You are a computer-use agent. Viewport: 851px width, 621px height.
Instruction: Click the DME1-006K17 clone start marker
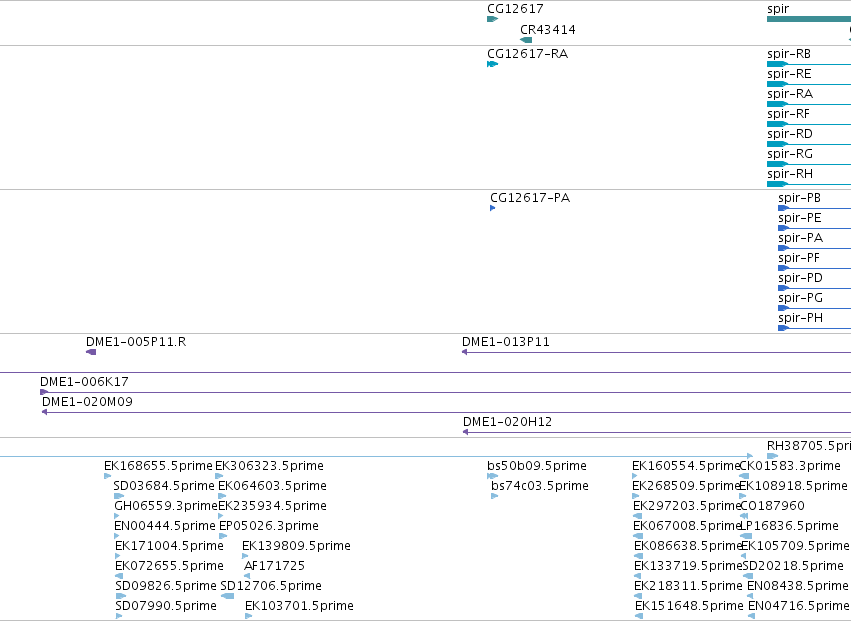pos(44,392)
